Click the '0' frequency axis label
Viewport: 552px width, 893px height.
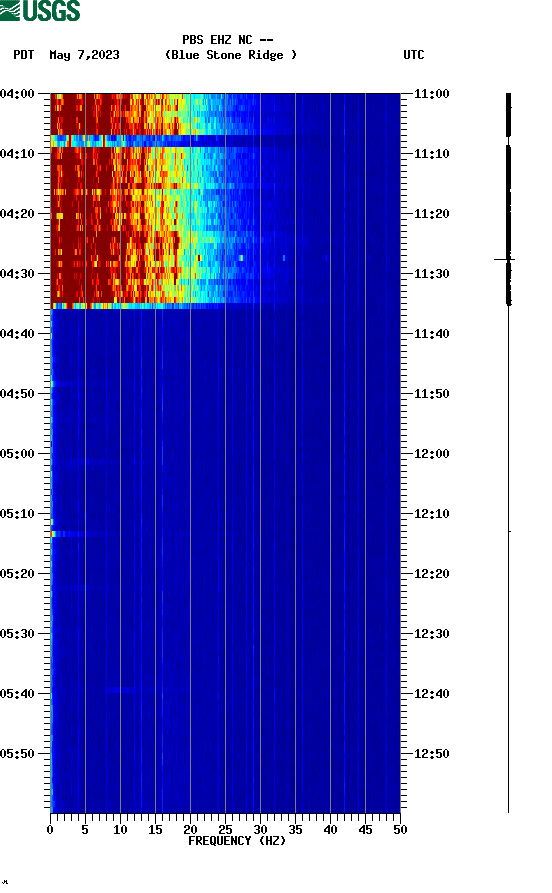click(50, 830)
